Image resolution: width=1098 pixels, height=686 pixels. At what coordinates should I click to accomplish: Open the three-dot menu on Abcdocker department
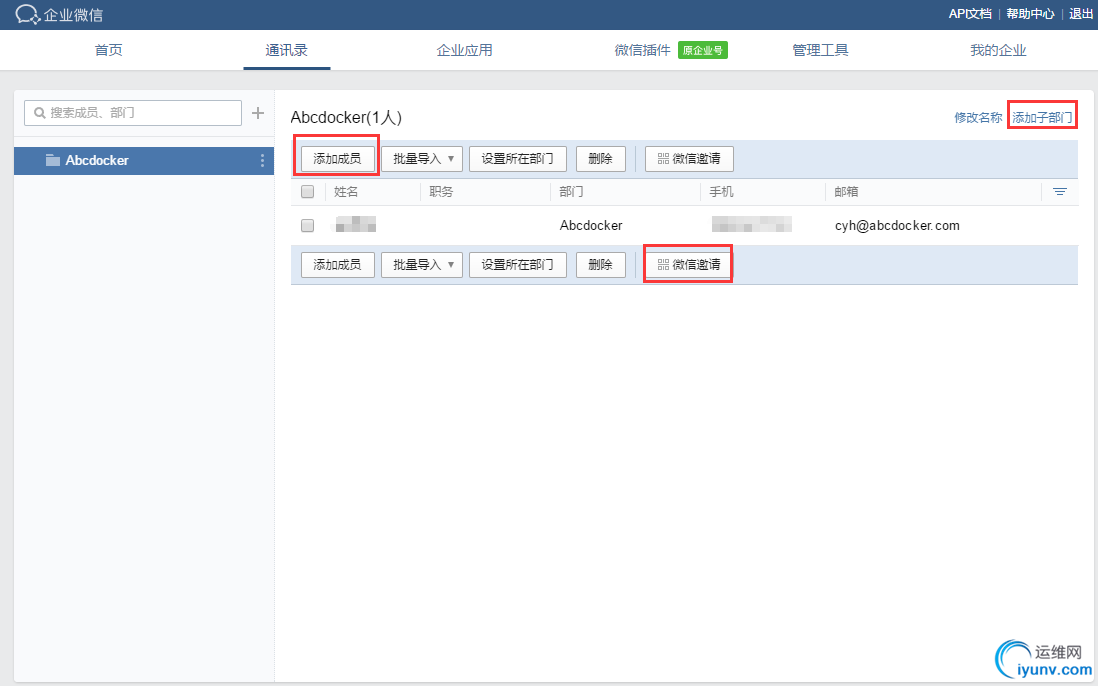point(262,160)
